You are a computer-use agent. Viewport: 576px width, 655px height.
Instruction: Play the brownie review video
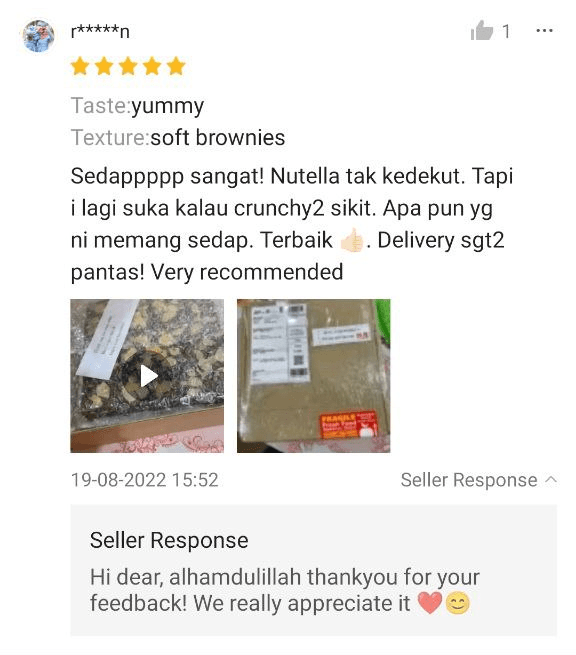(x=147, y=376)
